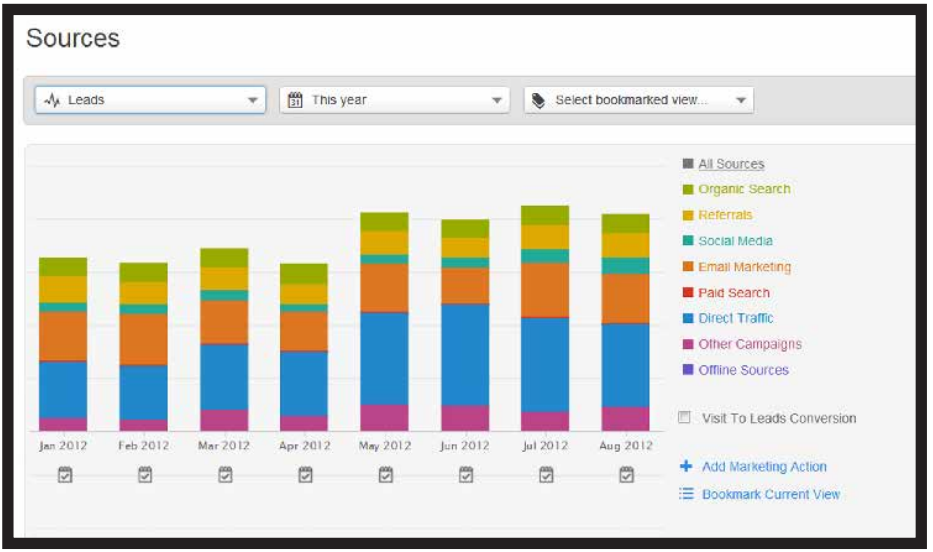The image size is (933, 552).
Task: Click marketing action icon under Jul 2012
Action: click(x=546, y=475)
